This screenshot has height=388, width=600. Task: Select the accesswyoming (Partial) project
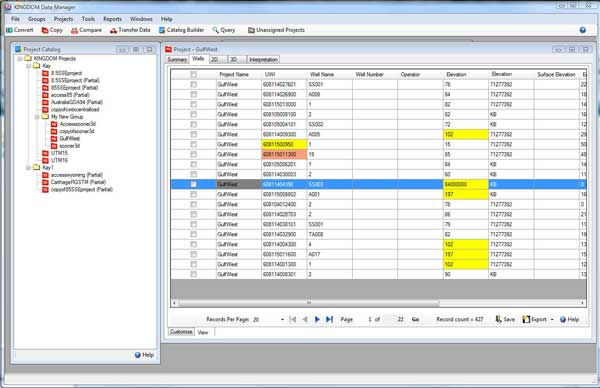[77, 175]
